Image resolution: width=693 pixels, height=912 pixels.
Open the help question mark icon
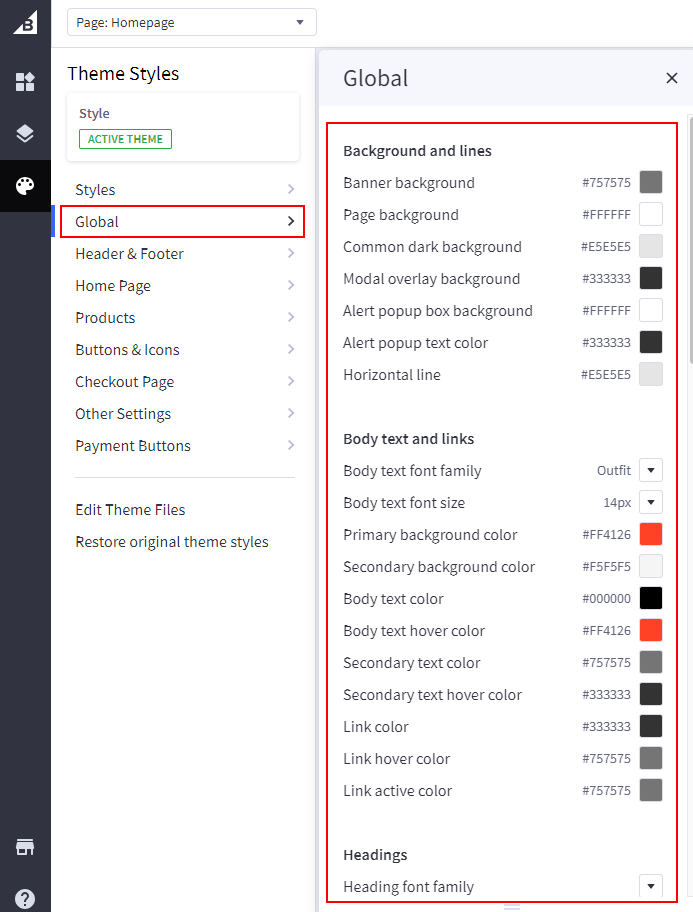pos(25,898)
